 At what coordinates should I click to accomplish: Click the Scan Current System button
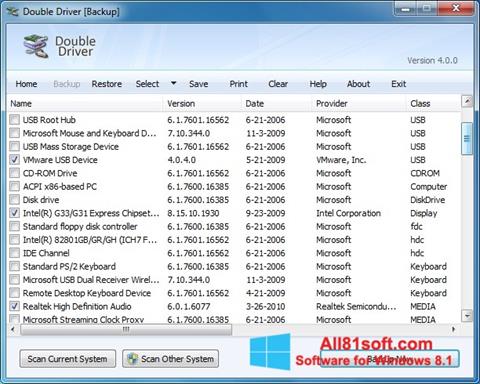68,359
